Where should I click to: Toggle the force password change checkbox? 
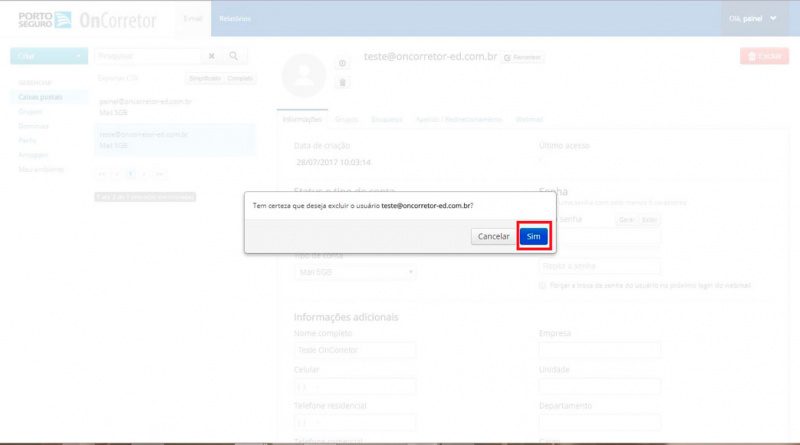[x=542, y=285]
